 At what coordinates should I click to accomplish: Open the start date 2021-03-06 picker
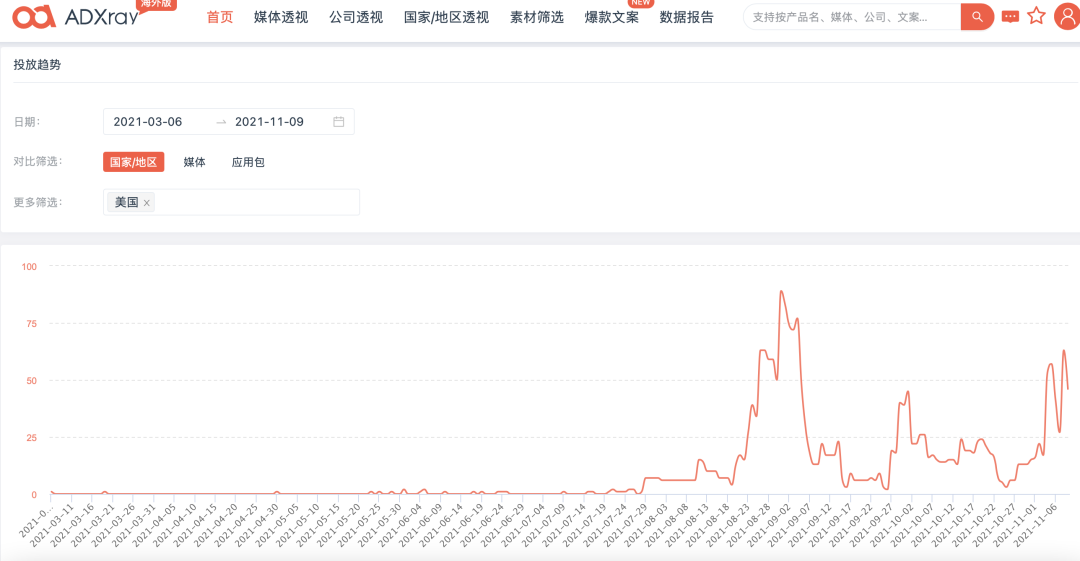pyautogui.click(x=148, y=122)
